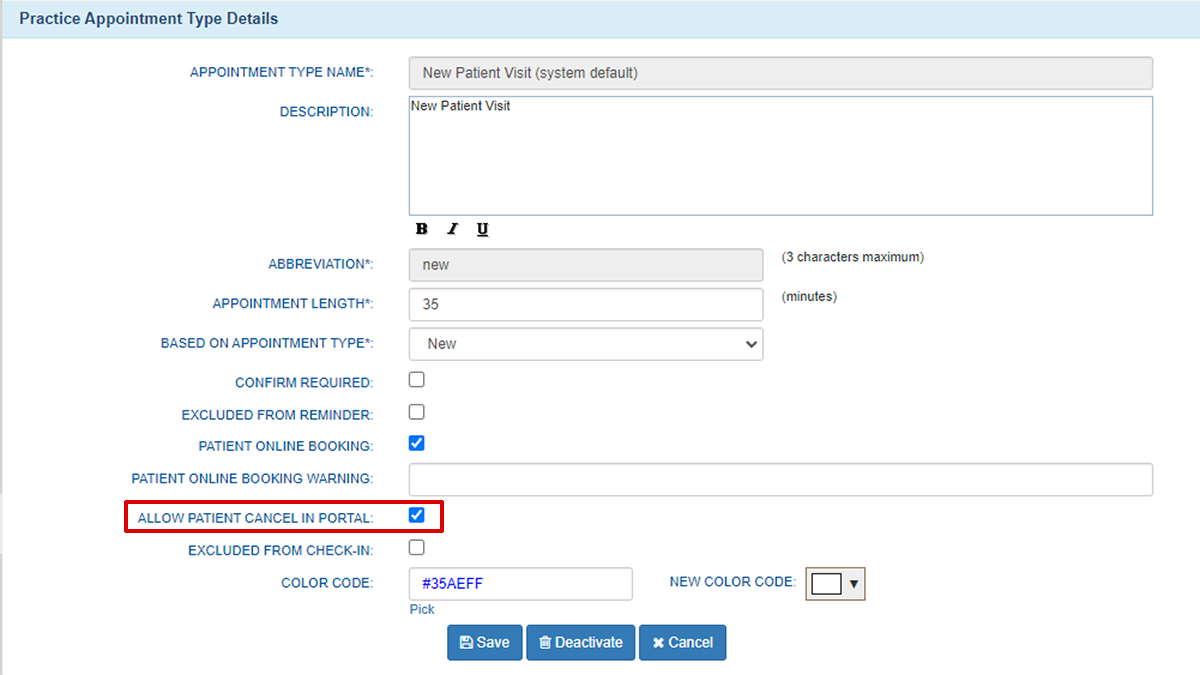Click inside the Description text area

coord(781,156)
